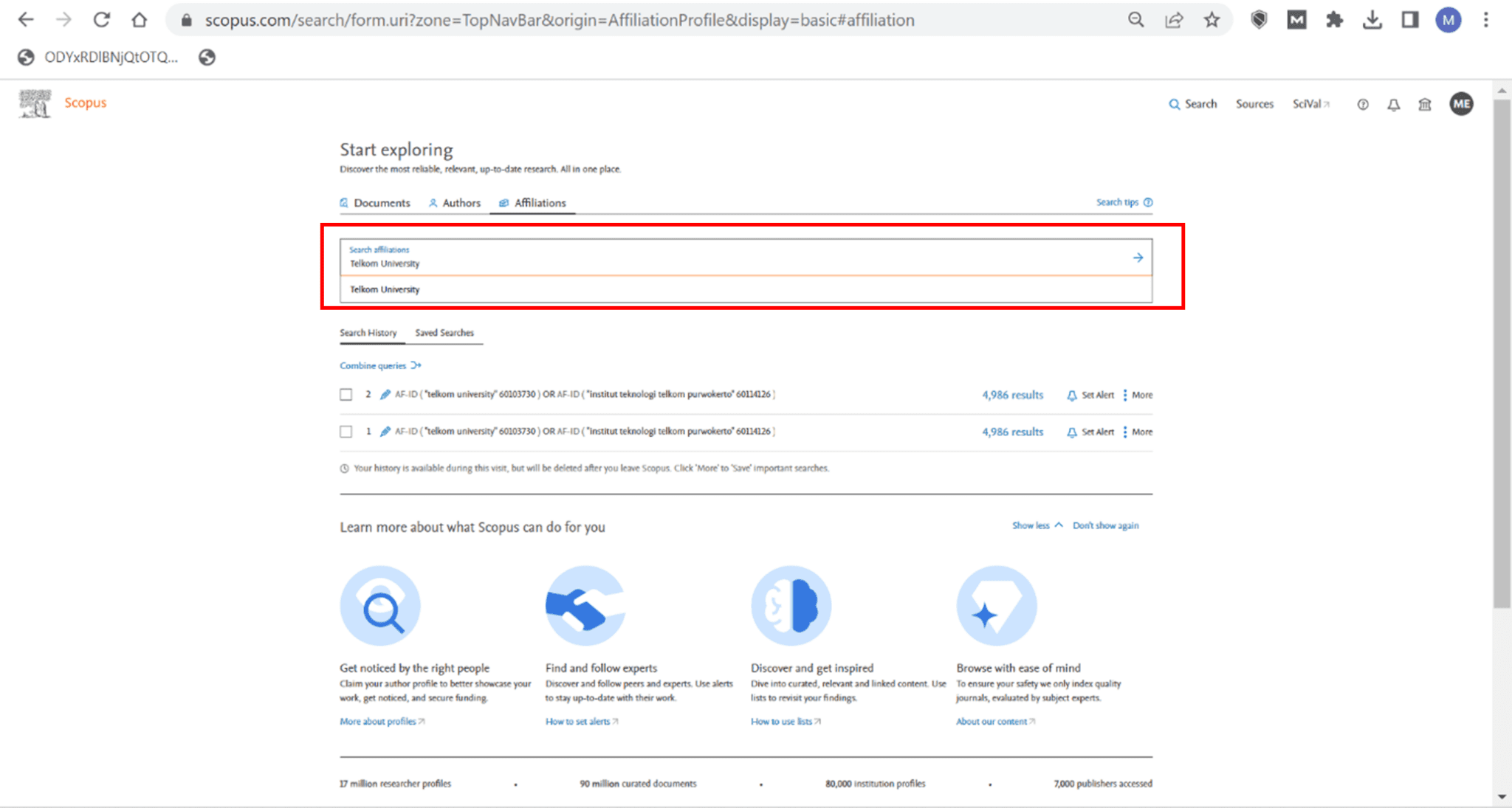Open the More menu for query 2

[x=1138, y=395]
